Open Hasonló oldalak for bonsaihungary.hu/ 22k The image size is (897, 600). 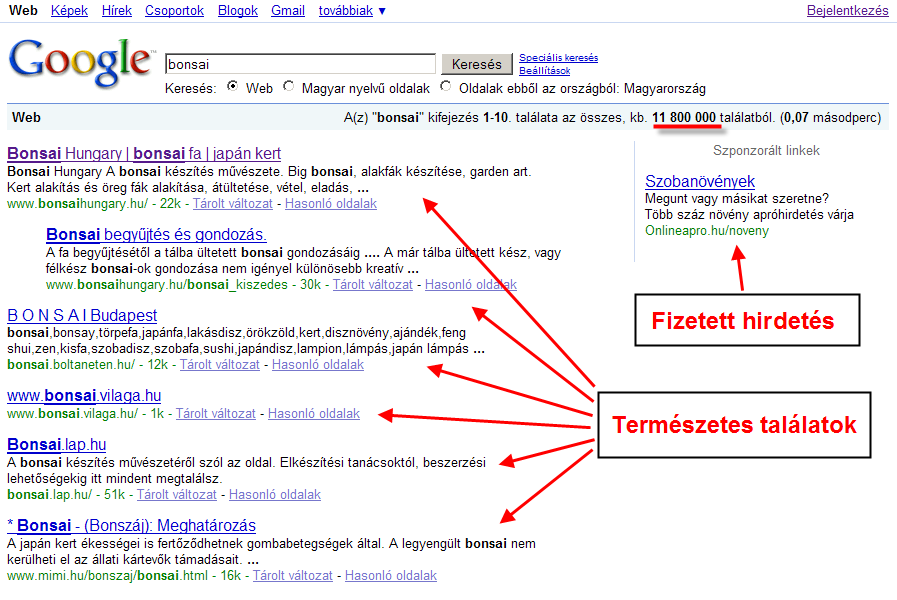point(331,204)
